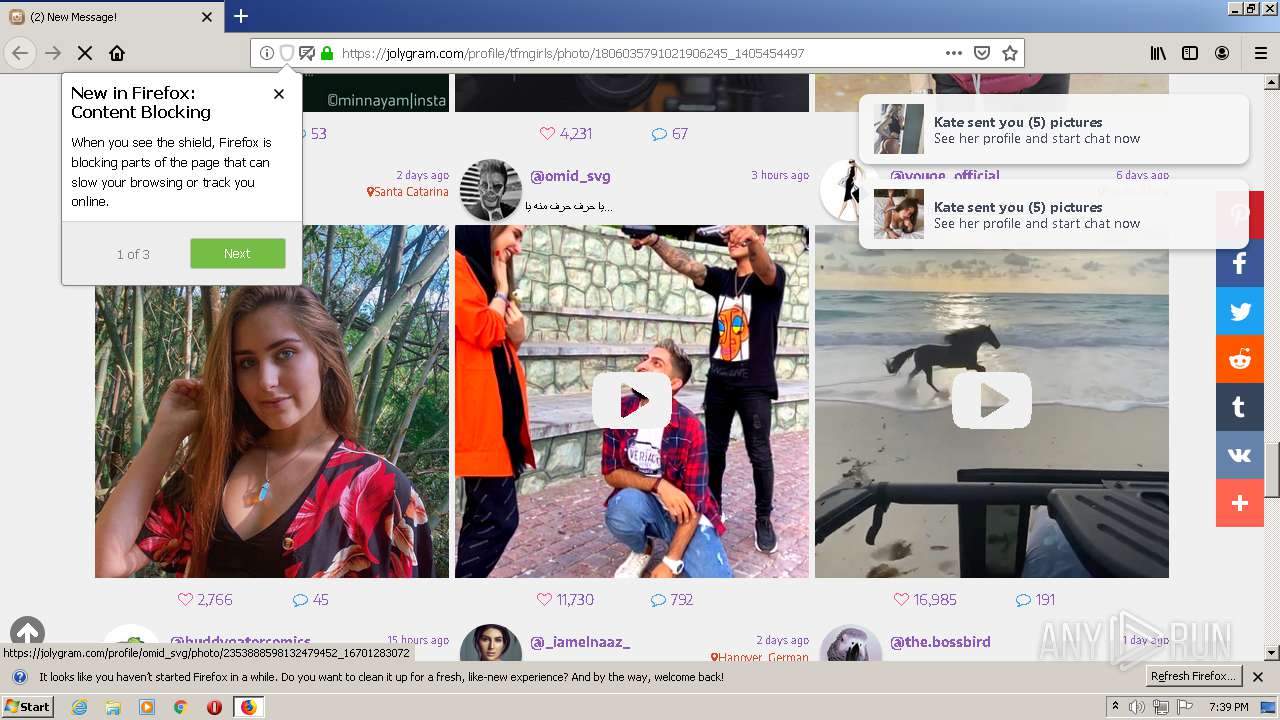
Task: Click the browser back arrow button
Action: [x=20, y=53]
